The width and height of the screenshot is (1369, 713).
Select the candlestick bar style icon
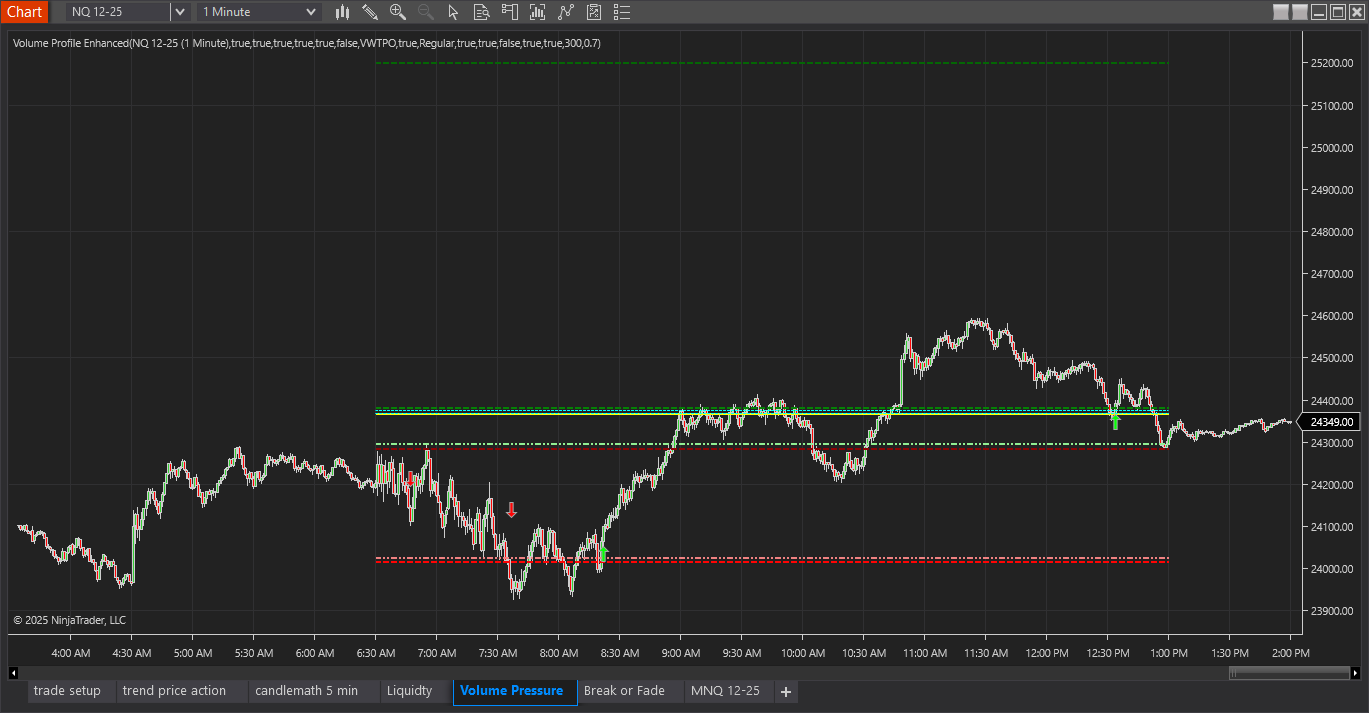[x=343, y=12]
